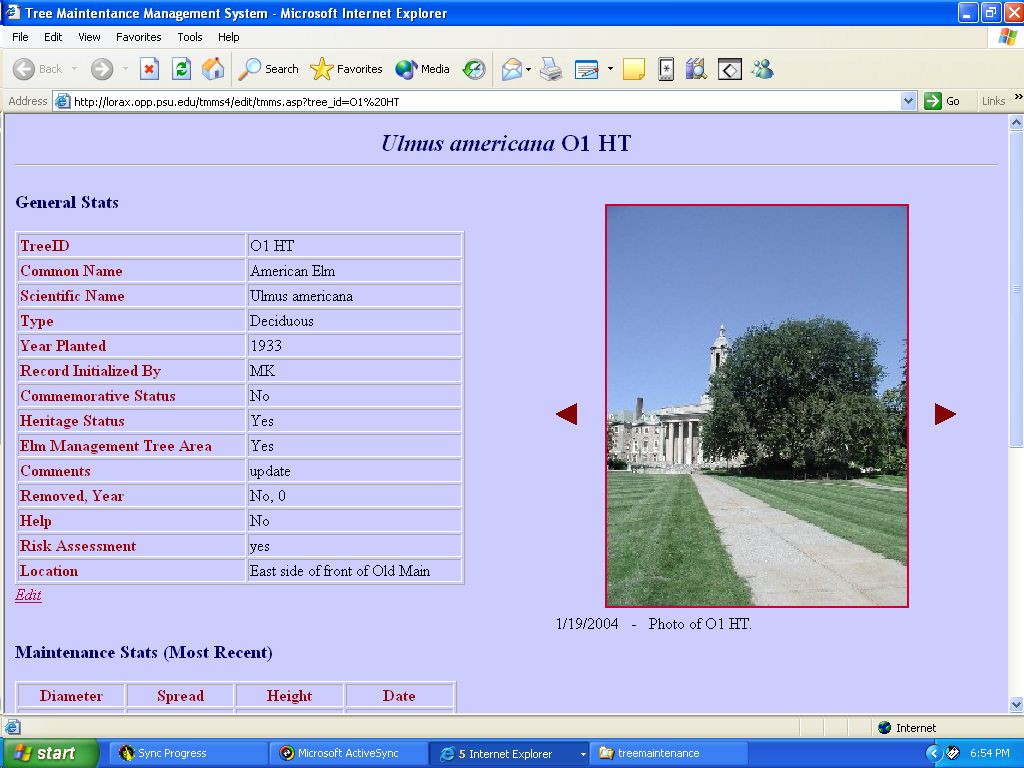This screenshot has height=768, width=1024.
Task: Open the Help menu
Action: (229, 37)
